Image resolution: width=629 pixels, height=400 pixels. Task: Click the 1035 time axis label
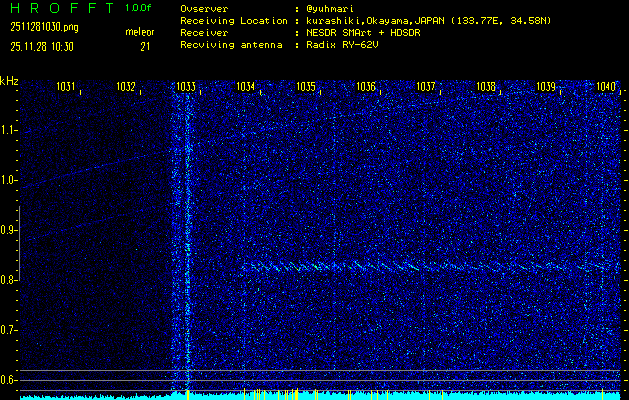coord(306,86)
